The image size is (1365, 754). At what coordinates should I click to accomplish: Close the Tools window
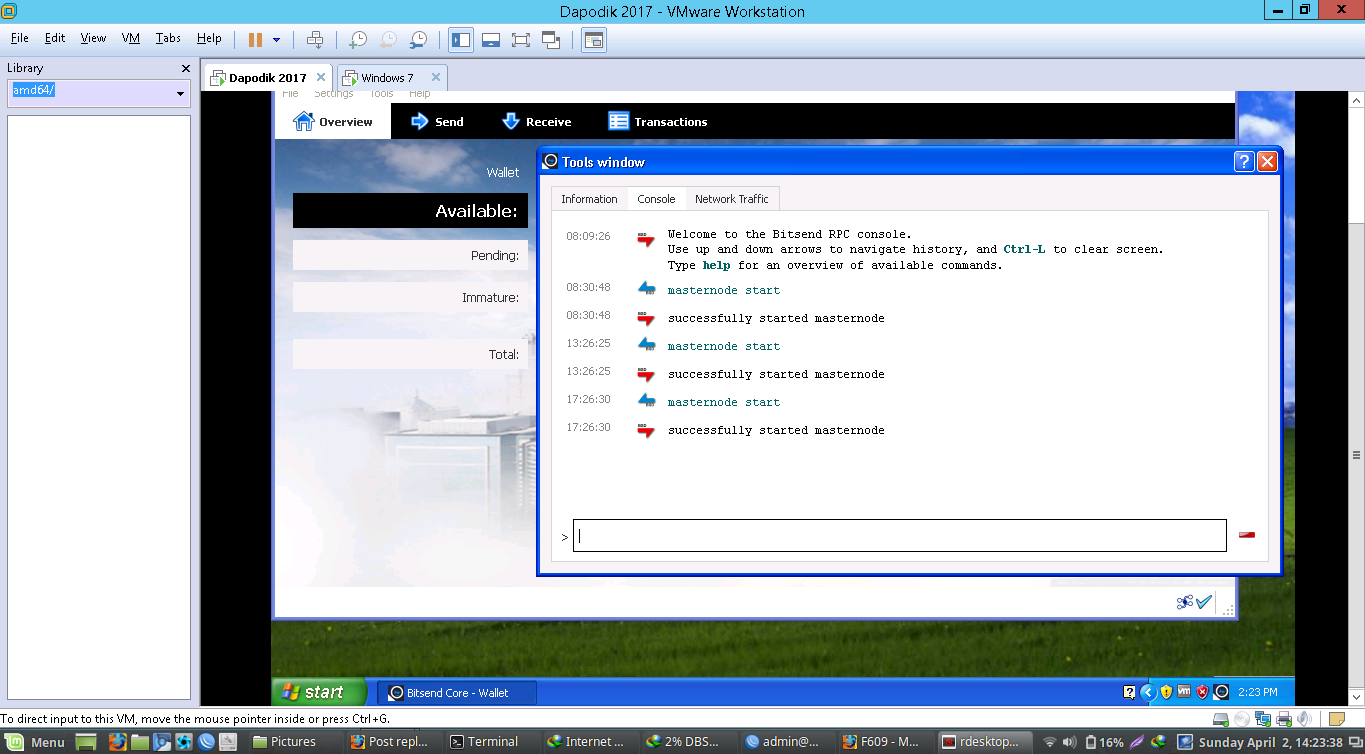coord(1267,162)
